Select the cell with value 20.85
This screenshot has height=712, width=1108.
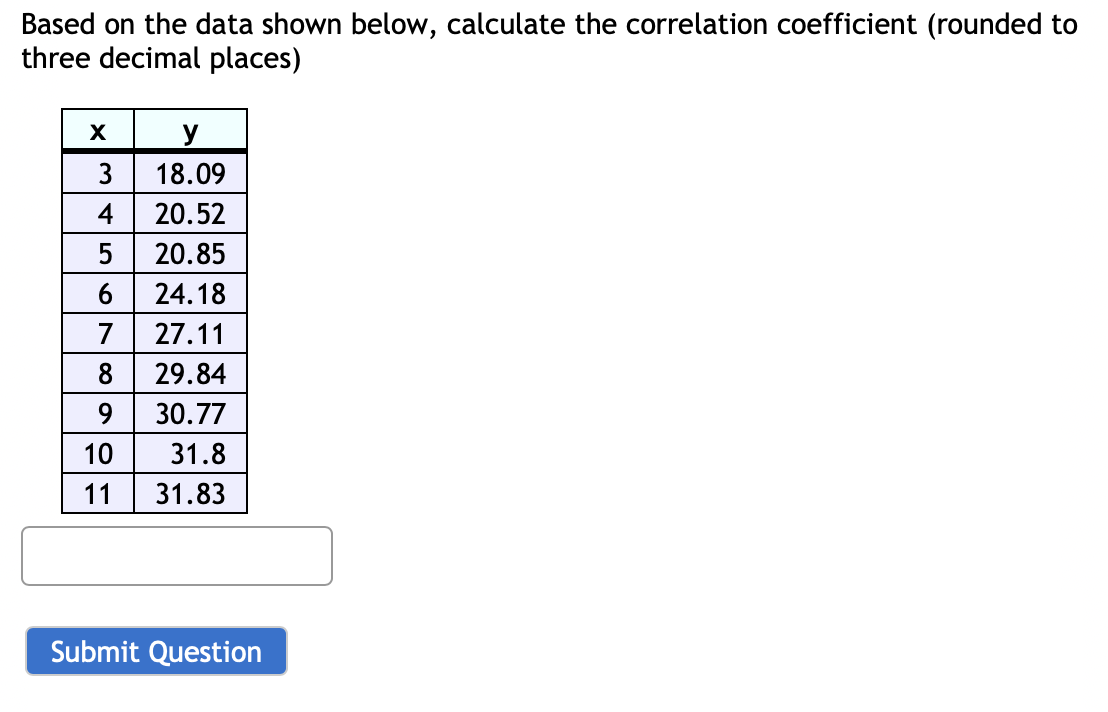pos(190,252)
